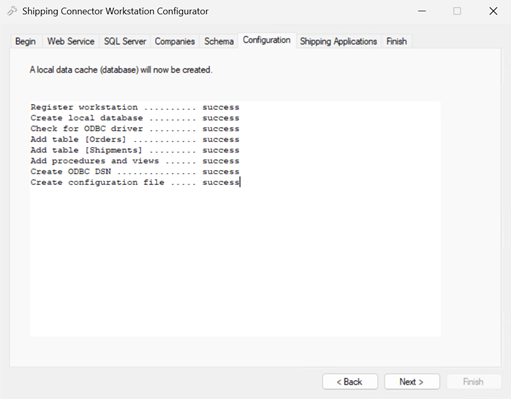Screen dimensions: 512x399
Task: Select the SQL Server tab
Action: point(125,41)
